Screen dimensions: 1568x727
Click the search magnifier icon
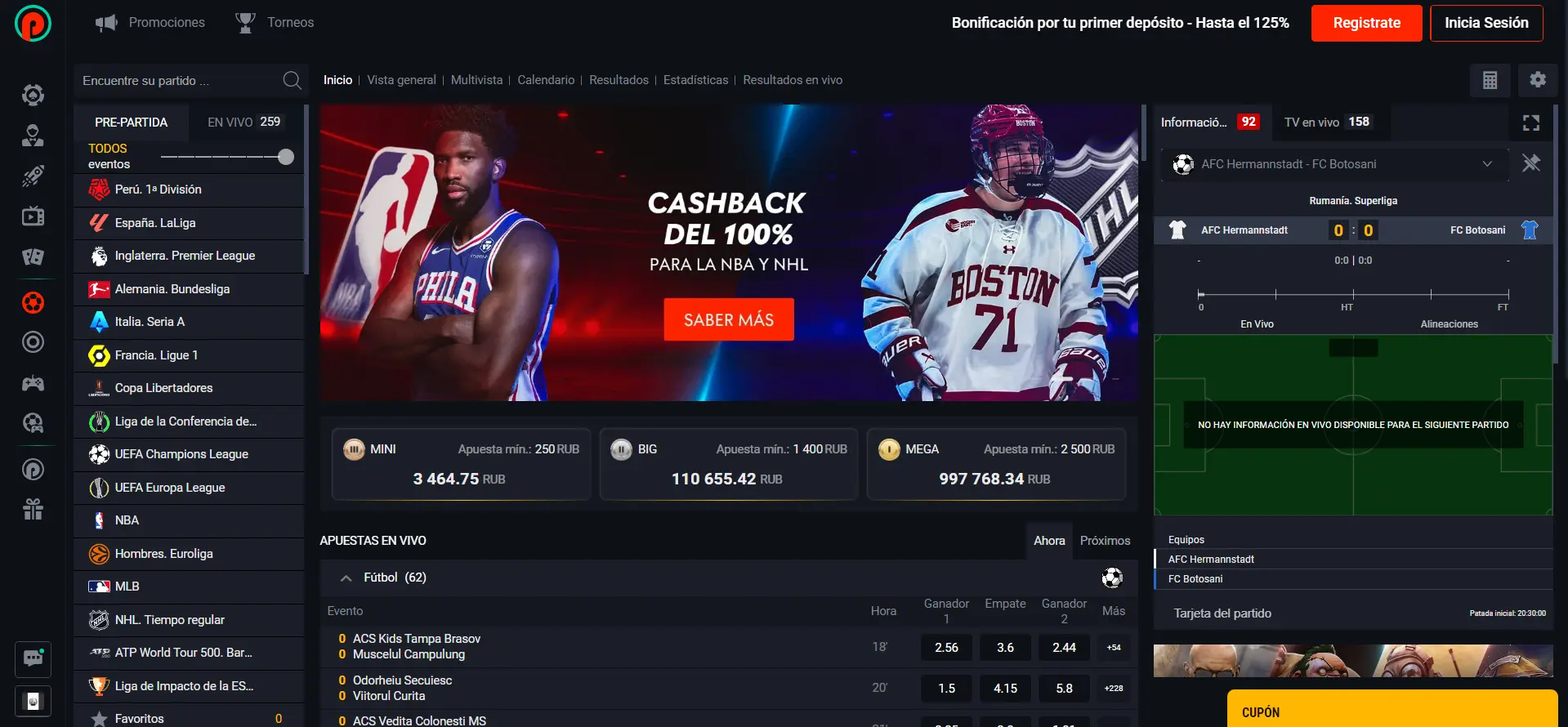(292, 80)
